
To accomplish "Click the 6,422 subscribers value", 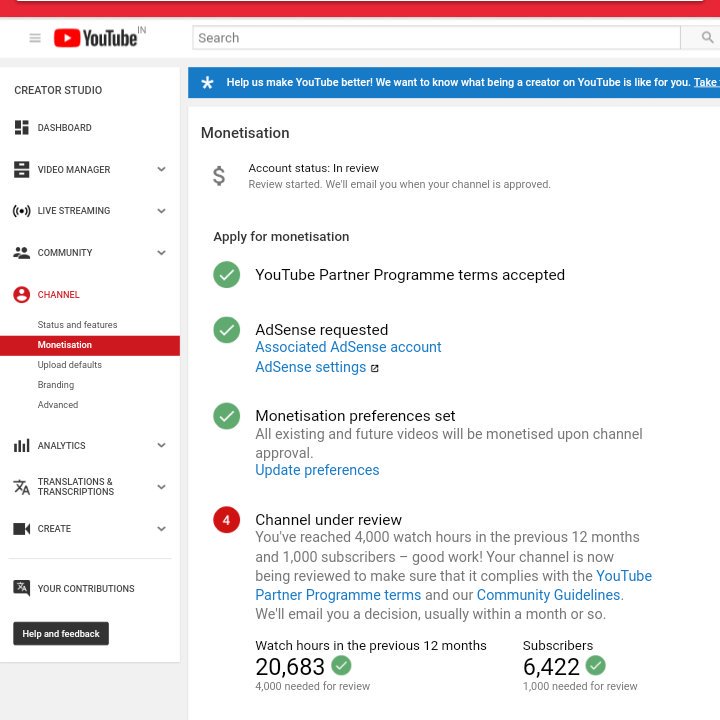I will (551, 667).
